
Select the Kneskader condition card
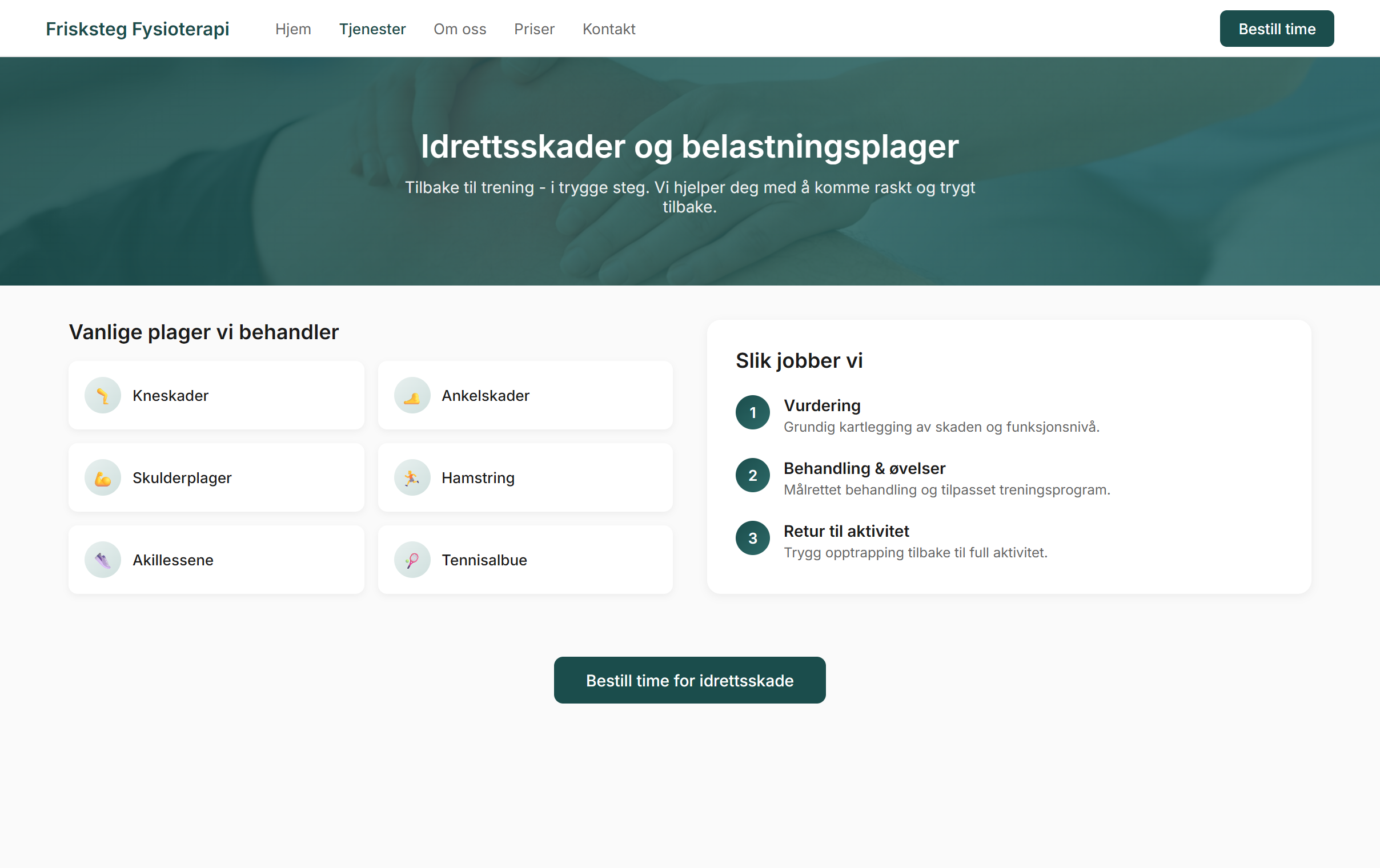(216, 395)
